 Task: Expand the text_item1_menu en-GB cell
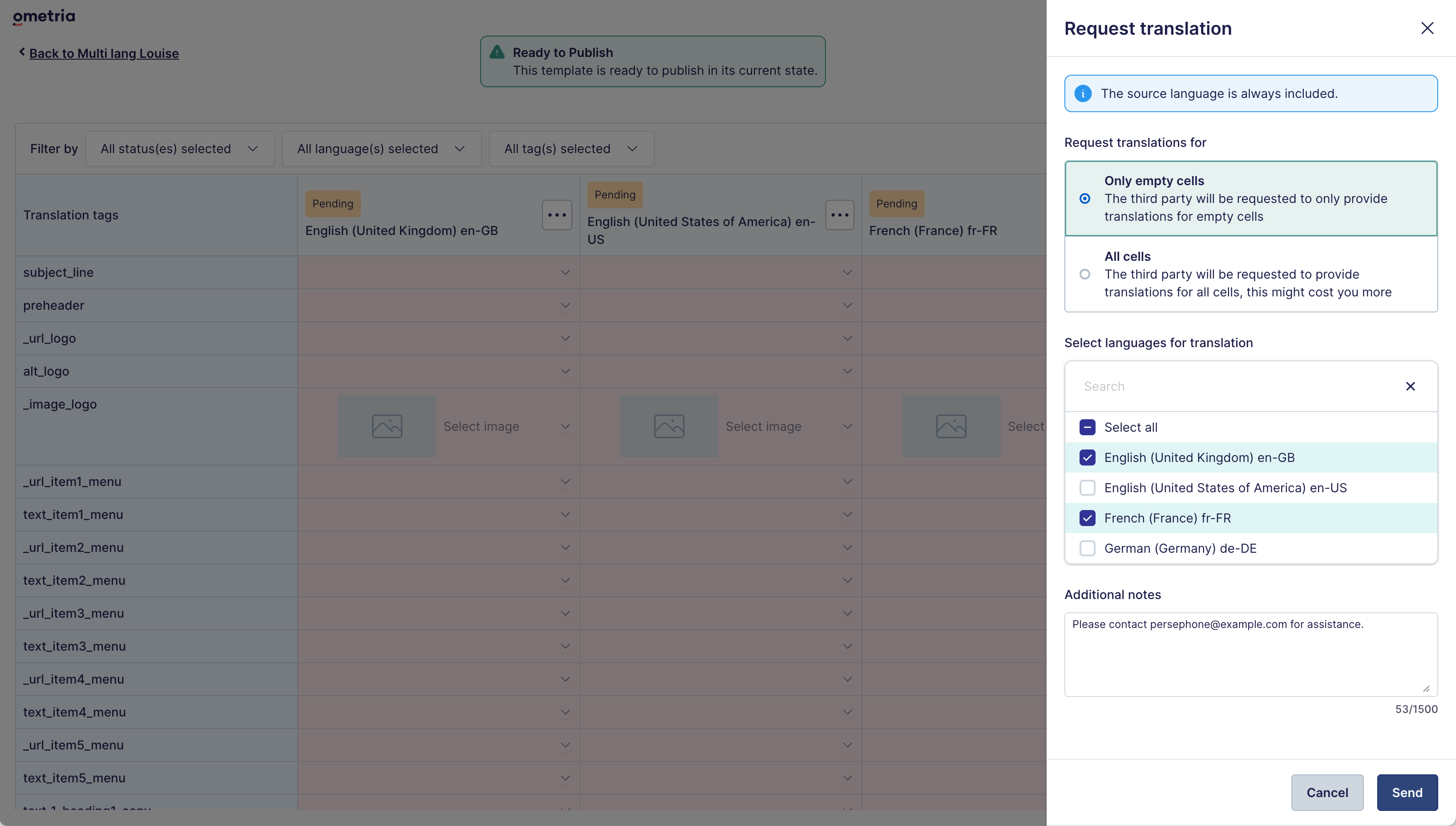point(565,514)
